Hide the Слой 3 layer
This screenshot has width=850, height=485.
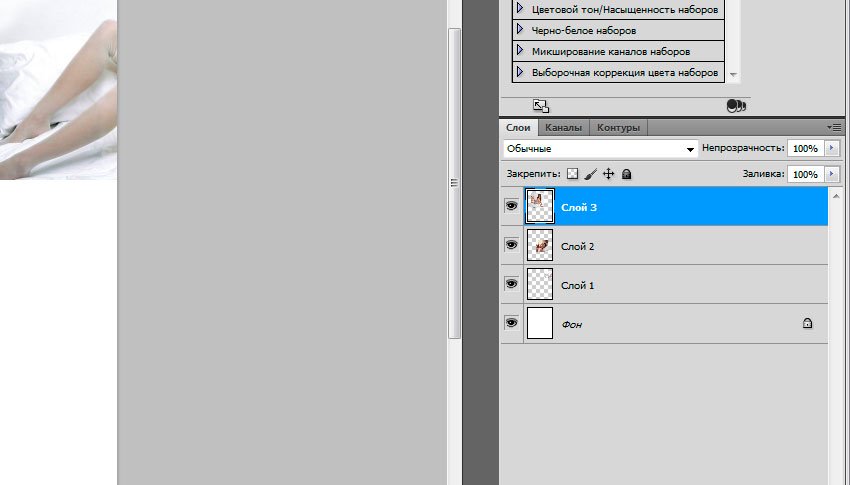(511, 205)
